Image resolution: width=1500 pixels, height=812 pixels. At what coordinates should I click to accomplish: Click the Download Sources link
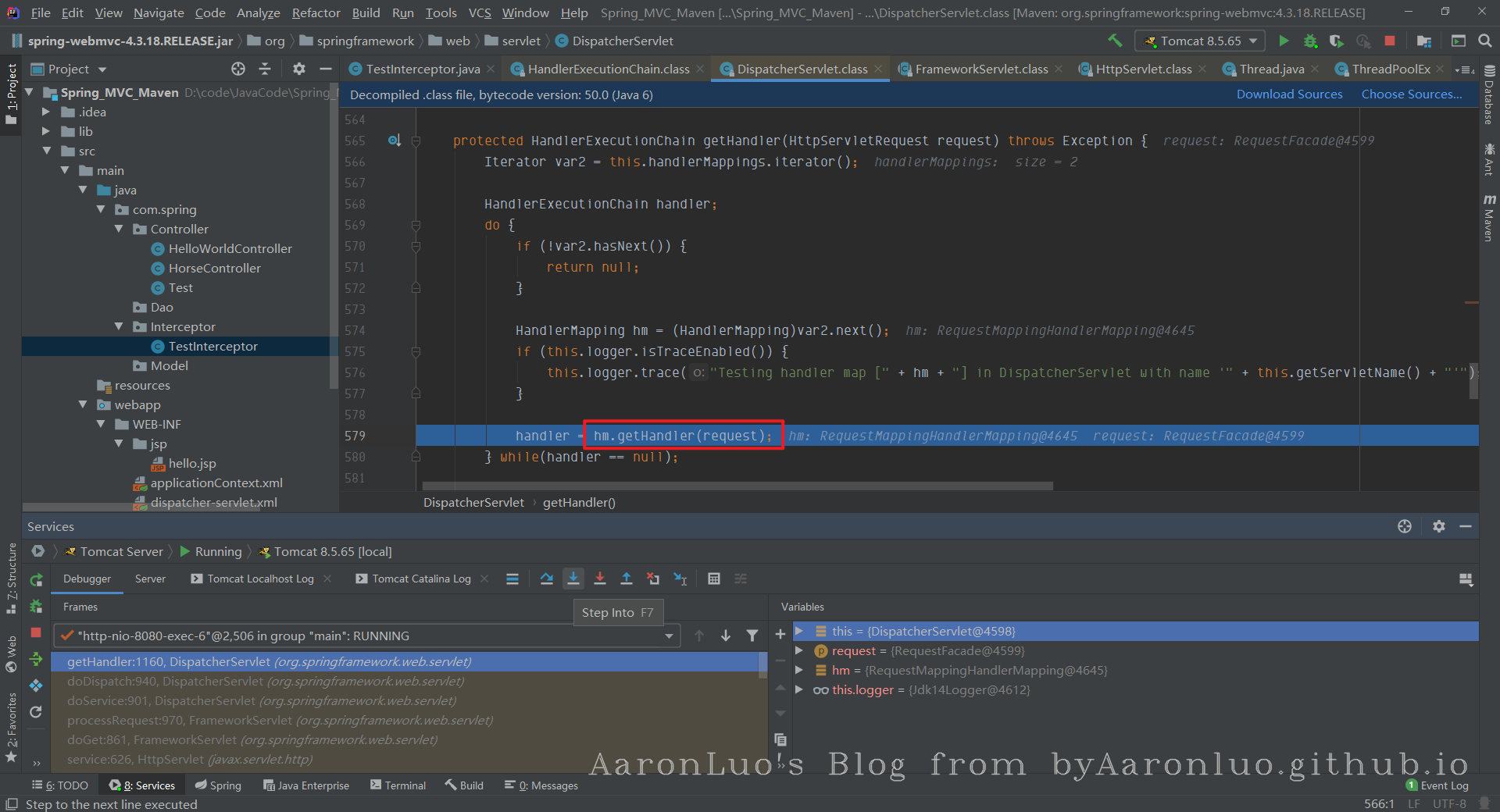[x=1289, y=94]
